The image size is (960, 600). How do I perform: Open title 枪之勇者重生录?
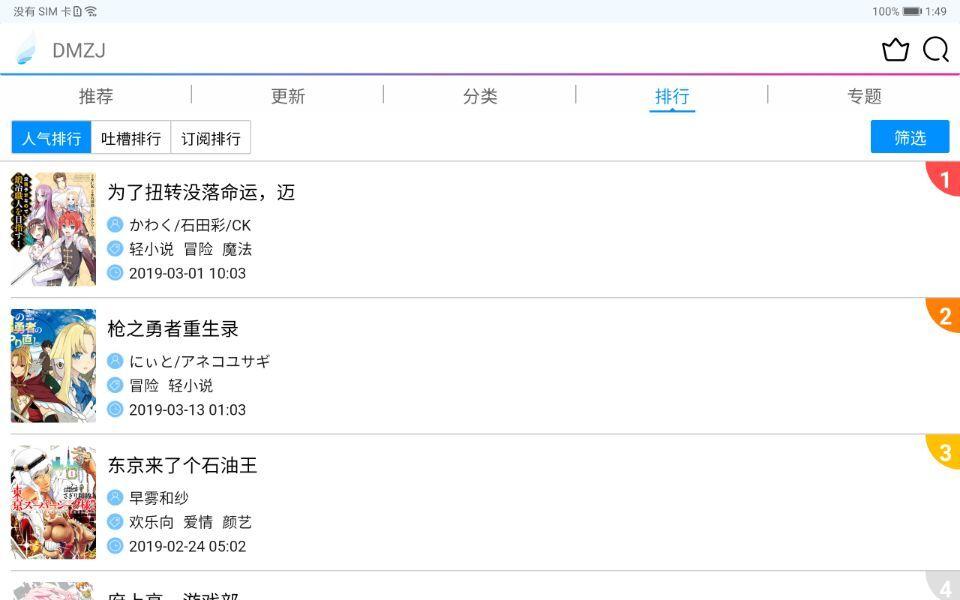point(173,329)
